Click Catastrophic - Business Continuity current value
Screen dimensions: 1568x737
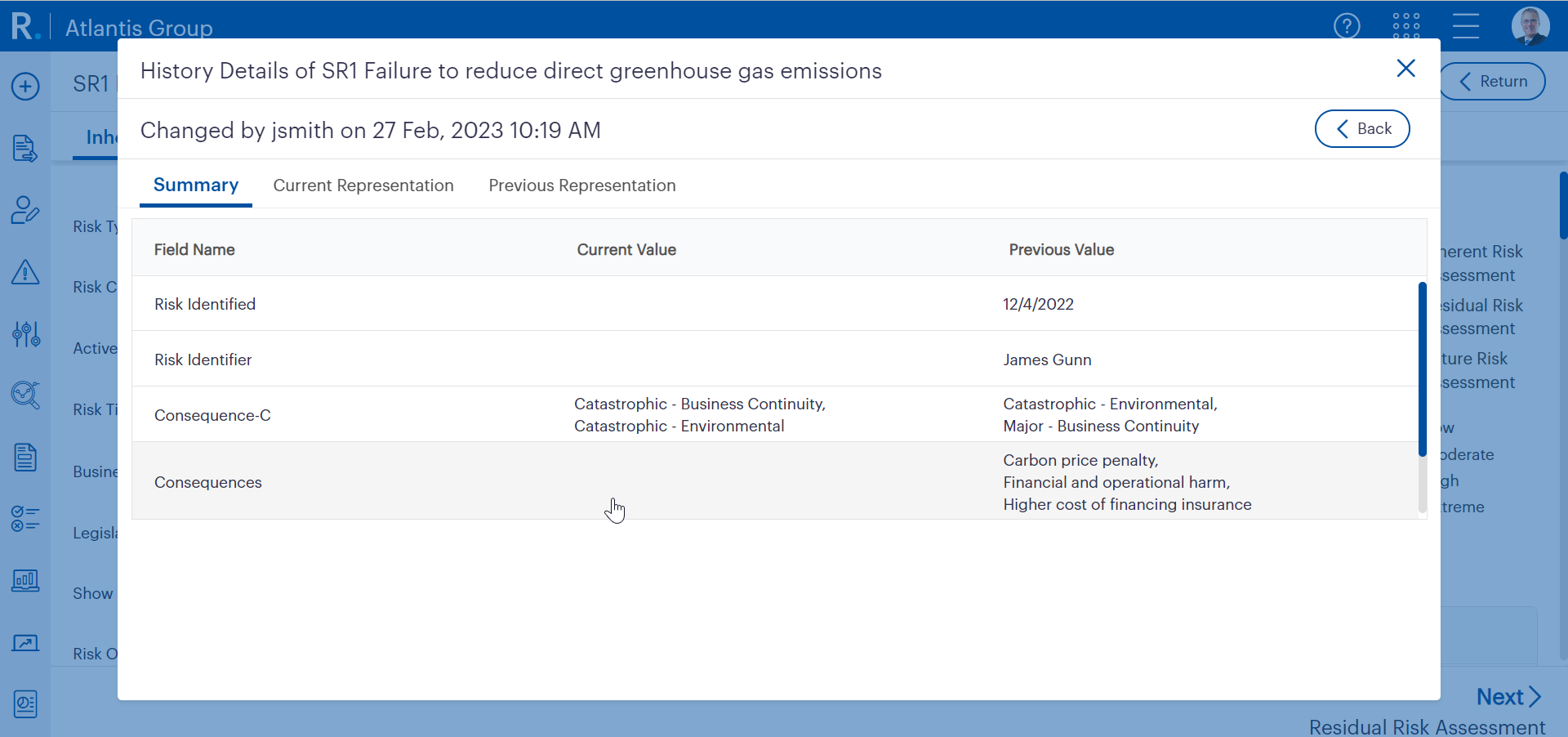click(x=700, y=404)
